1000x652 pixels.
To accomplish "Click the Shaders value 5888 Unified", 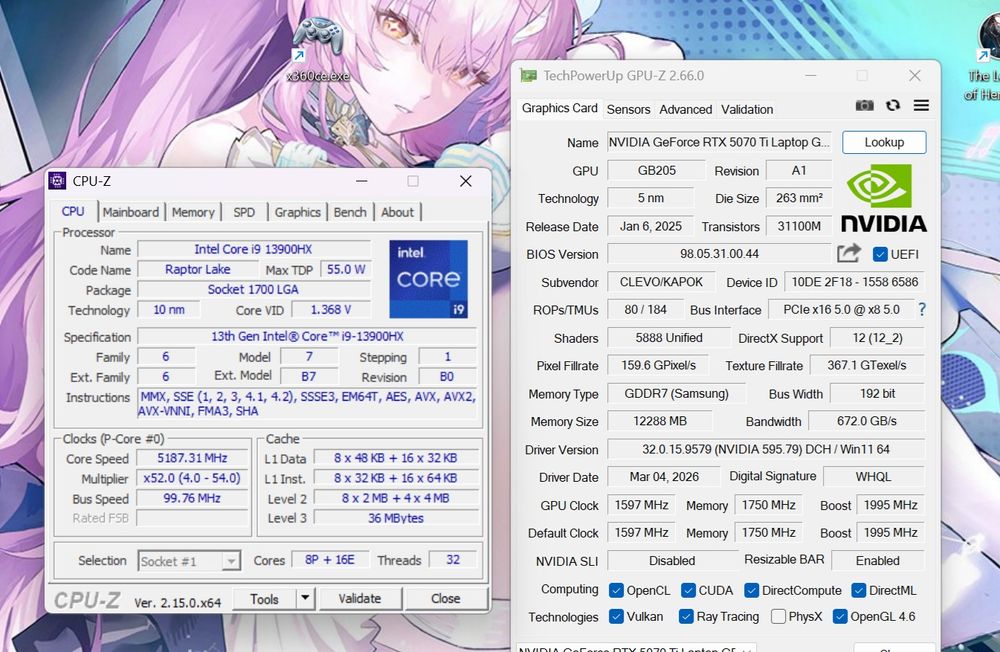I will pyautogui.click(x=668, y=337).
